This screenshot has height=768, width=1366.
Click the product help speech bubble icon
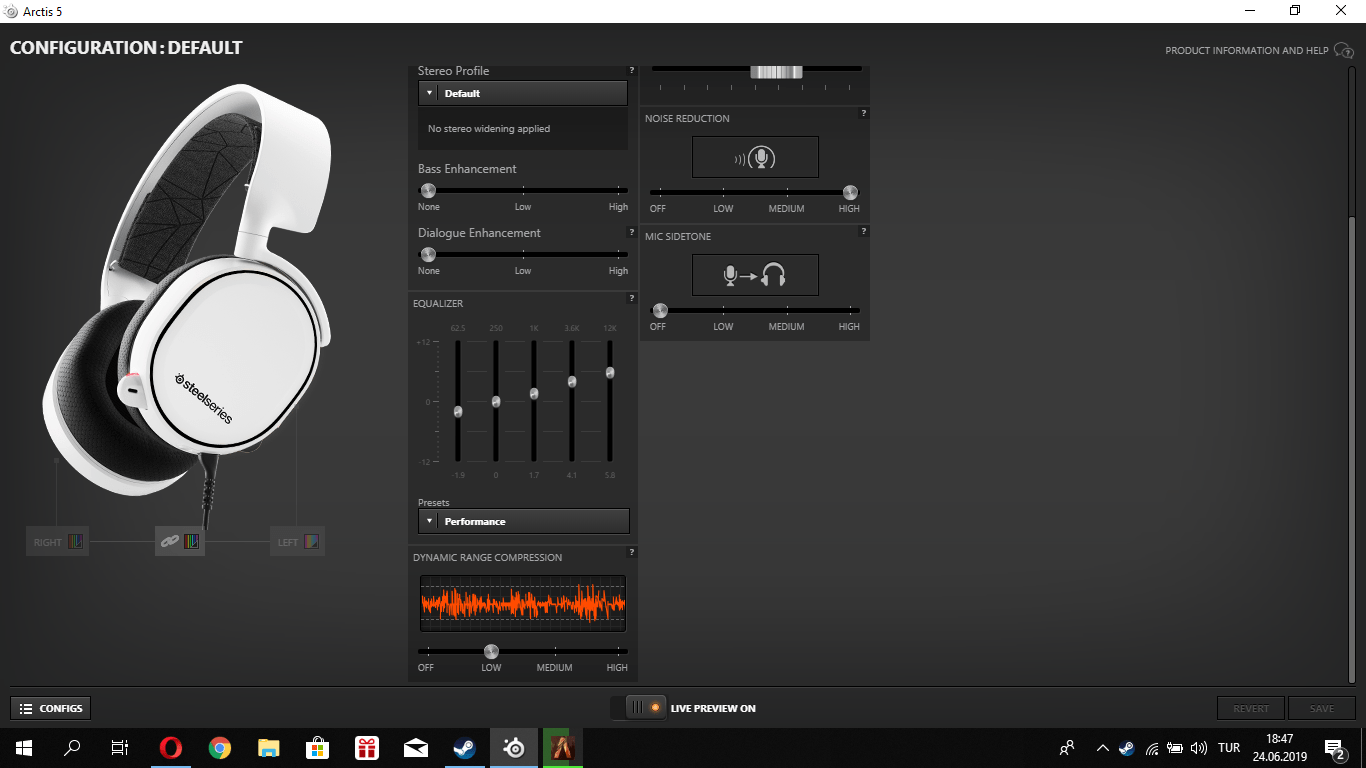click(x=1344, y=50)
